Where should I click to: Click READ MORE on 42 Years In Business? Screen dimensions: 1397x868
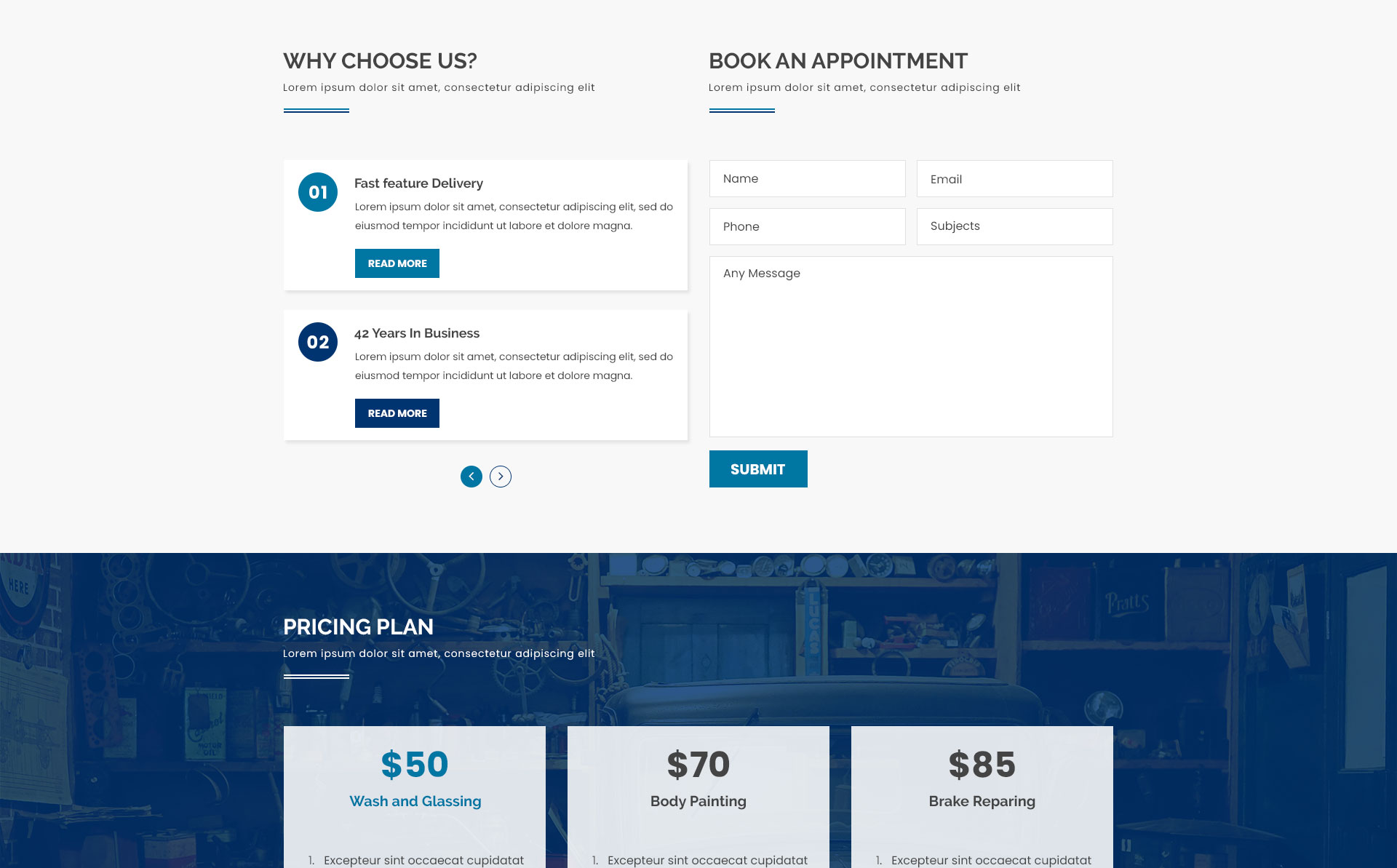[x=397, y=413]
